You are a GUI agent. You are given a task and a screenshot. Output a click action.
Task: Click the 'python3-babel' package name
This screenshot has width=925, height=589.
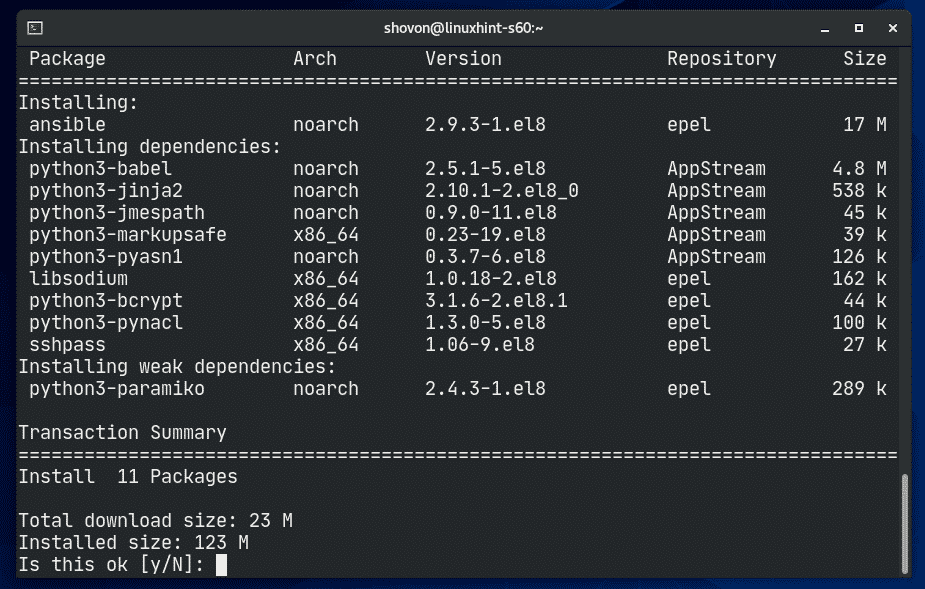pyautogui.click(x=100, y=169)
